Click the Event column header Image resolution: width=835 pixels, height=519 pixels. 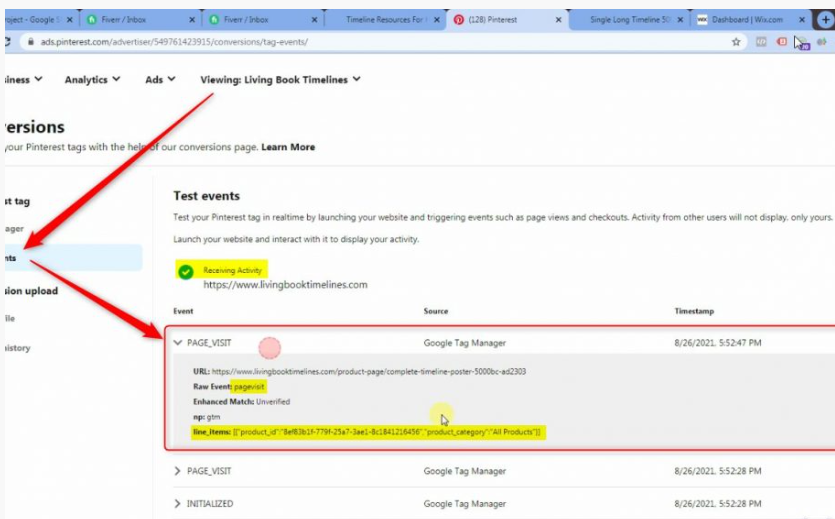[183, 311]
